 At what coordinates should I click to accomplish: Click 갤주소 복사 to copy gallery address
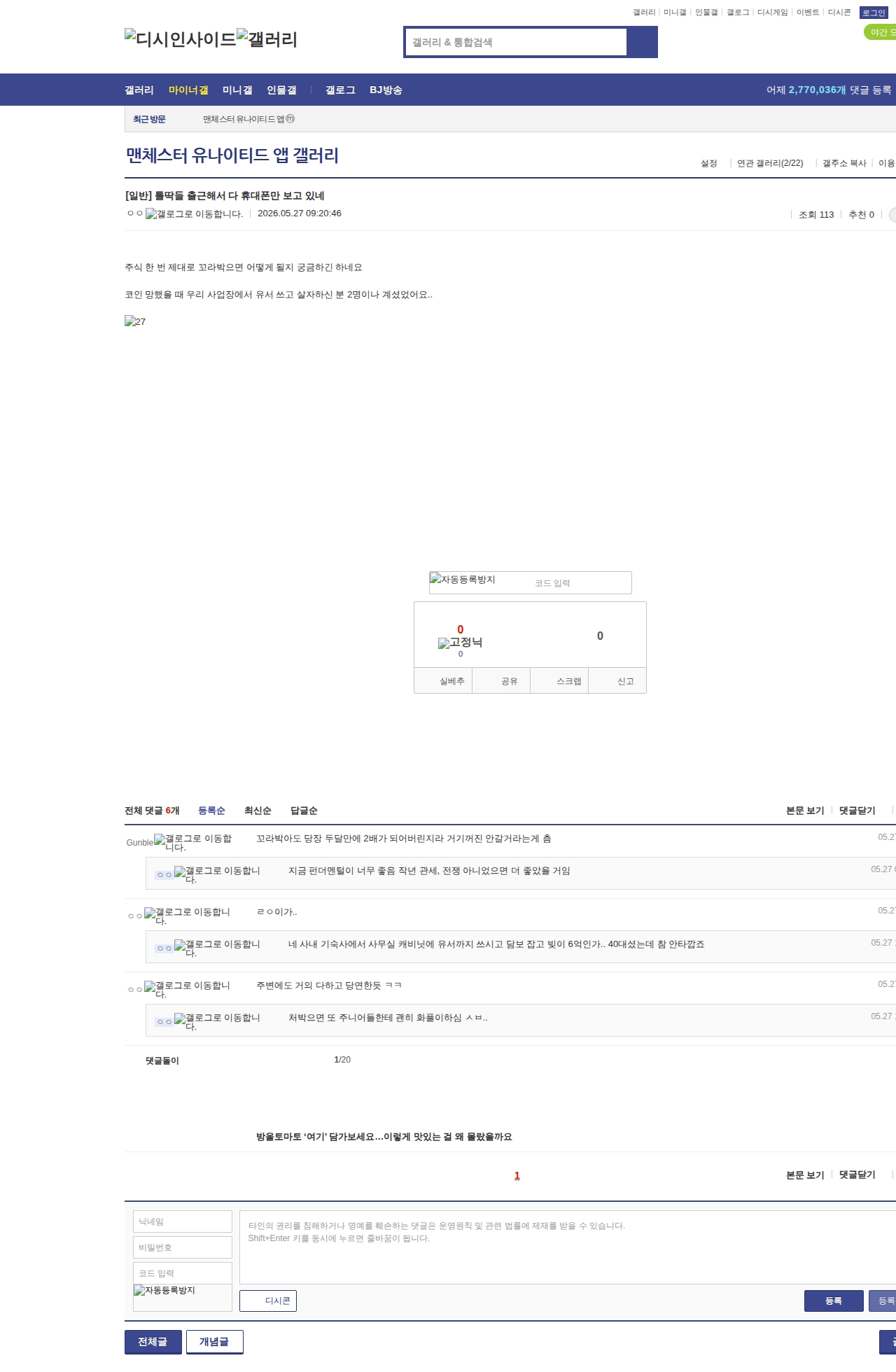[x=844, y=163]
